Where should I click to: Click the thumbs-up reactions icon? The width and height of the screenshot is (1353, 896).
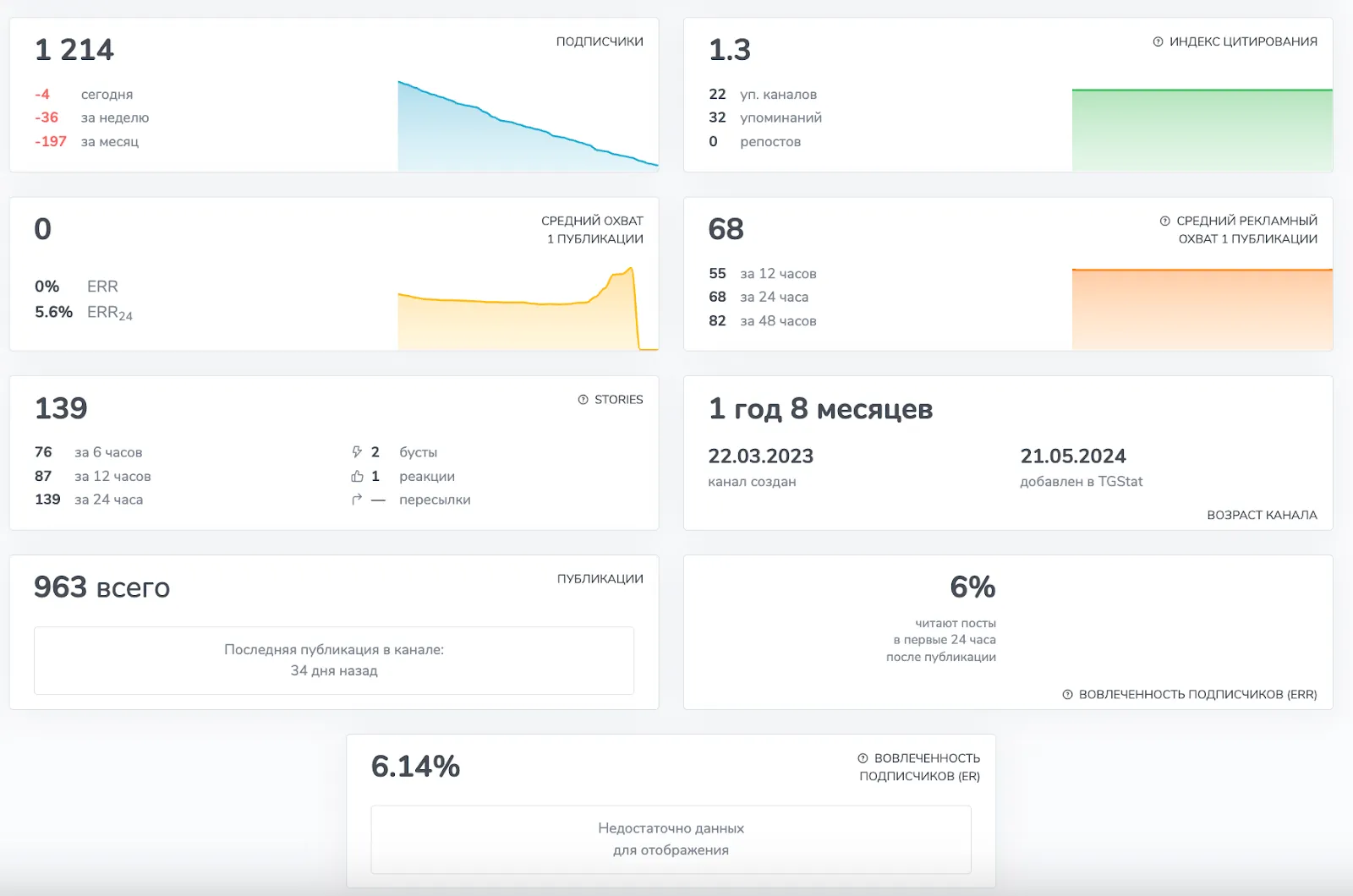tap(357, 476)
